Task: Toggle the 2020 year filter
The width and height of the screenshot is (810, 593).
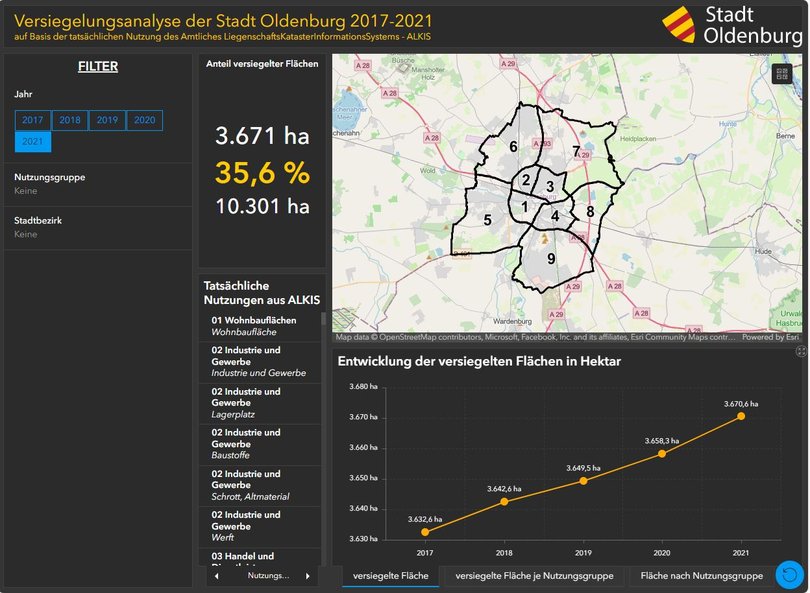Action: [x=143, y=120]
